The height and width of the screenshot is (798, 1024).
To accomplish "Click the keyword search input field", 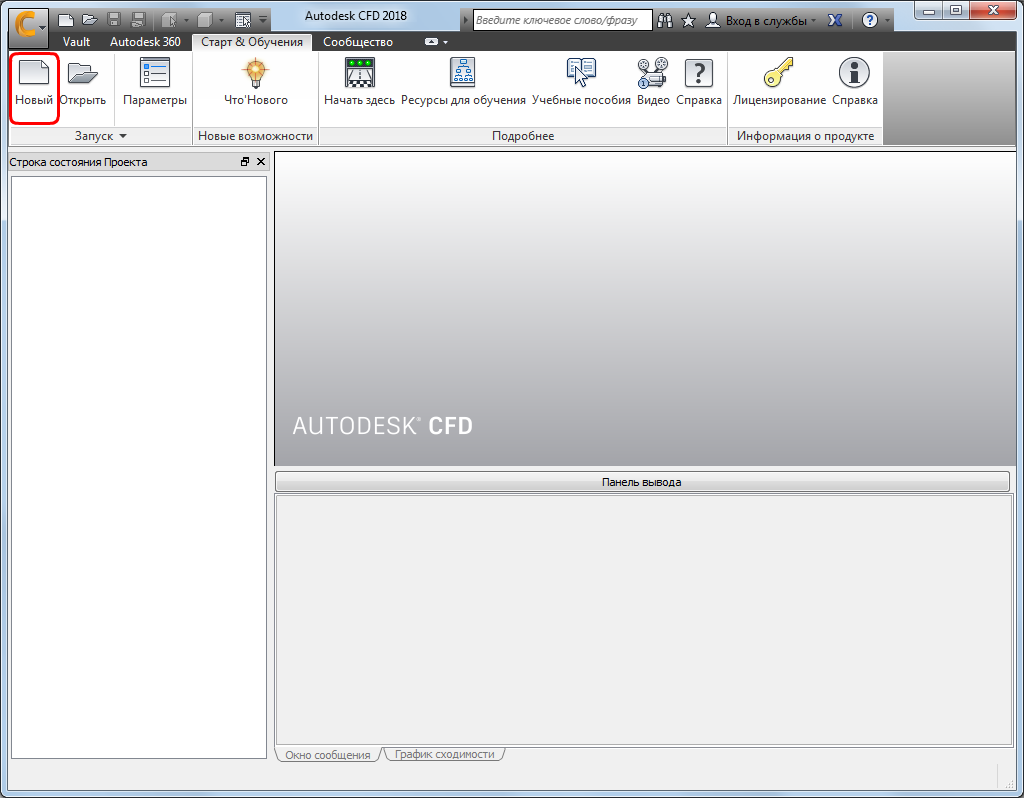I will (x=562, y=20).
